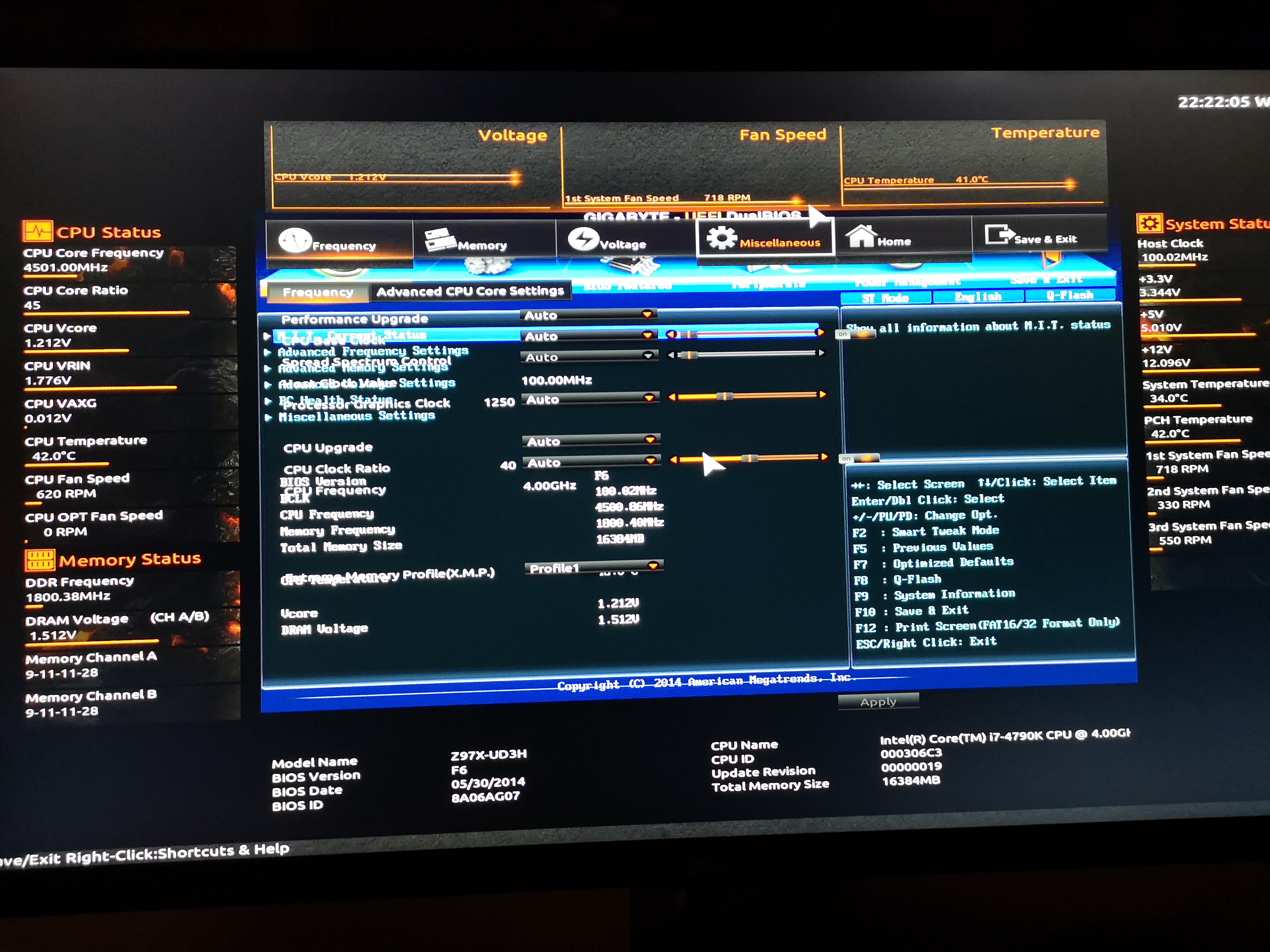Image resolution: width=1270 pixels, height=952 pixels.
Task: Click the Home house icon
Action: pyautogui.click(x=861, y=236)
